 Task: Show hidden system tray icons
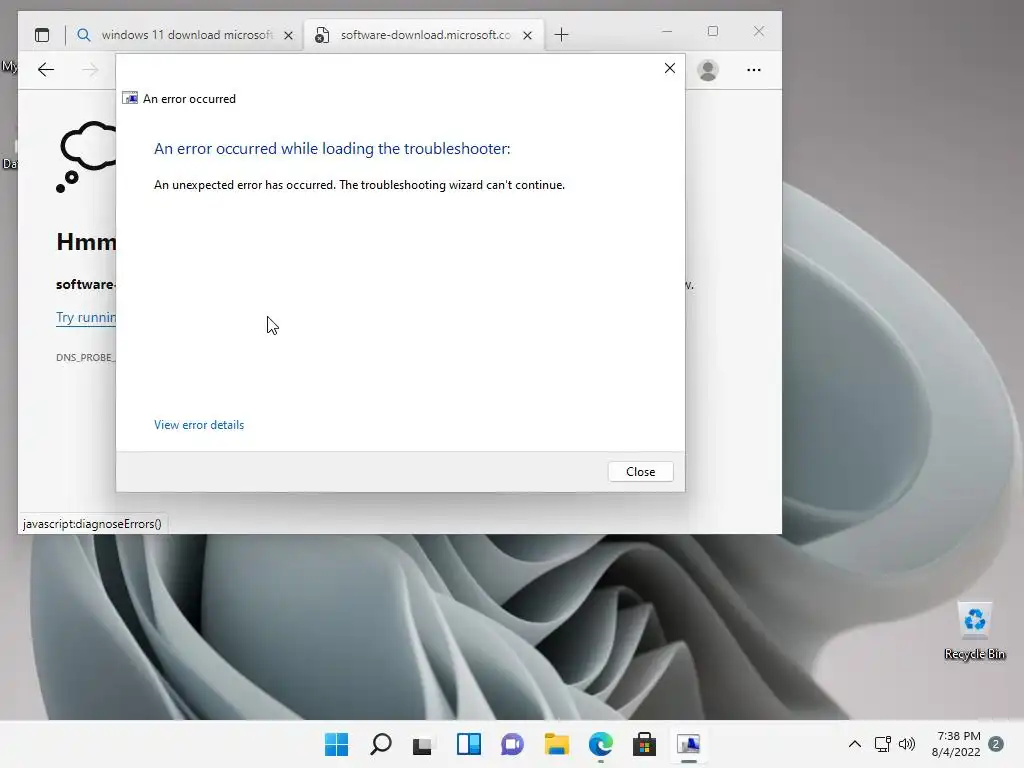click(x=854, y=744)
